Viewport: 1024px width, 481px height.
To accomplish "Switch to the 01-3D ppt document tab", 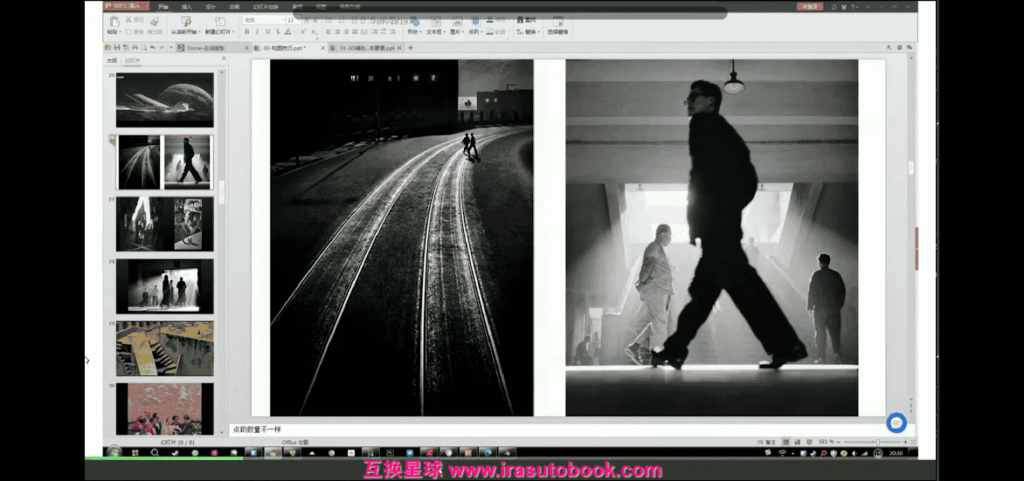I will pos(367,48).
